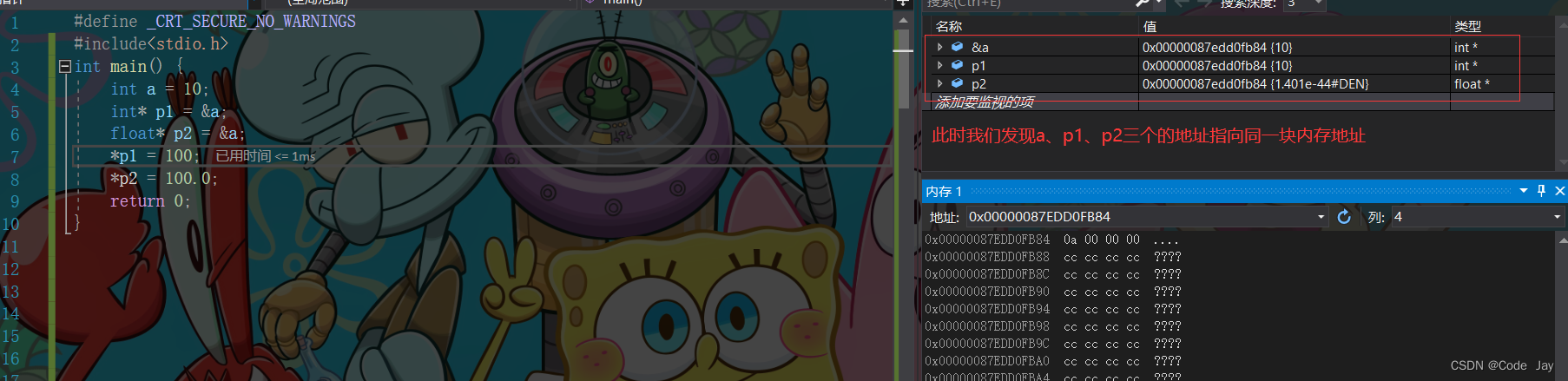Click memory row 0x00000087EDD0FB90
1568x381 pixels.
click(1052, 292)
